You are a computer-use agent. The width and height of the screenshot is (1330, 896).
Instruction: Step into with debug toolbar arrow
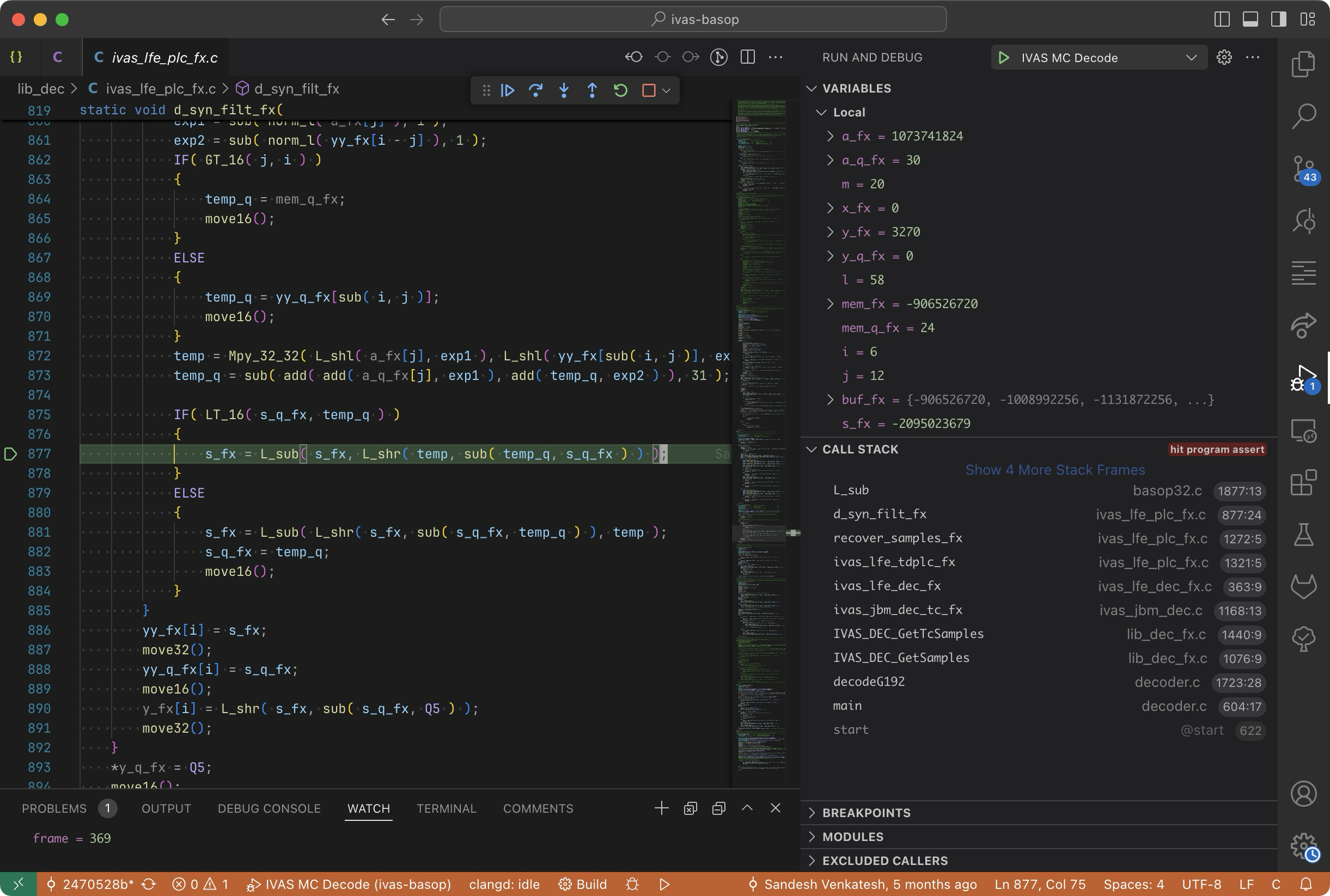564,90
